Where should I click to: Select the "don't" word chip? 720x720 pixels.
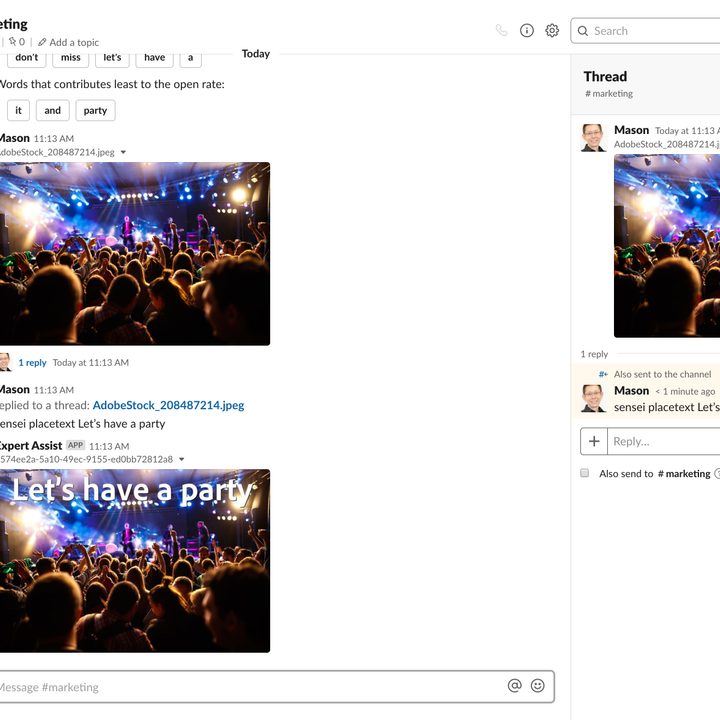[27, 58]
